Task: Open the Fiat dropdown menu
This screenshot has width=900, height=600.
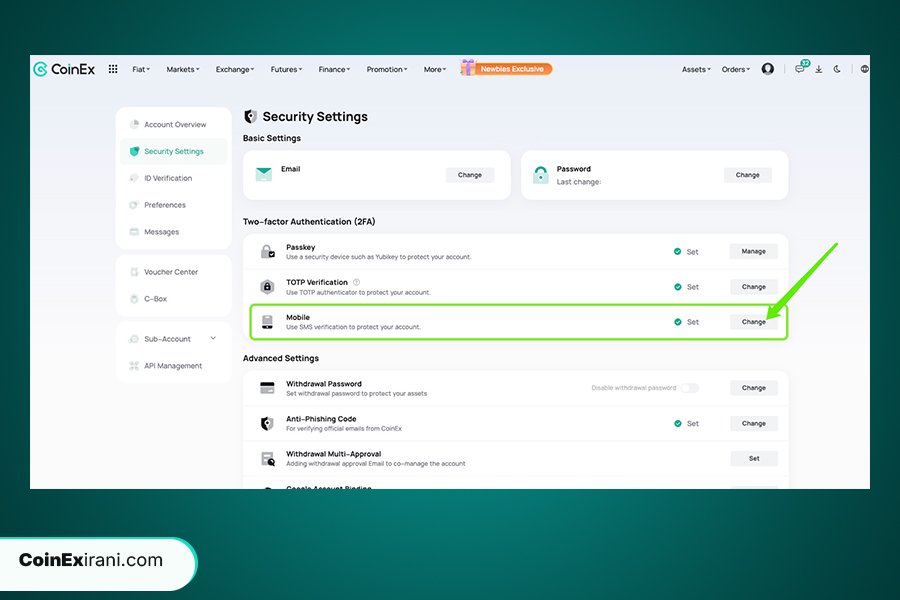Action: pyautogui.click(x=141, y=69)
